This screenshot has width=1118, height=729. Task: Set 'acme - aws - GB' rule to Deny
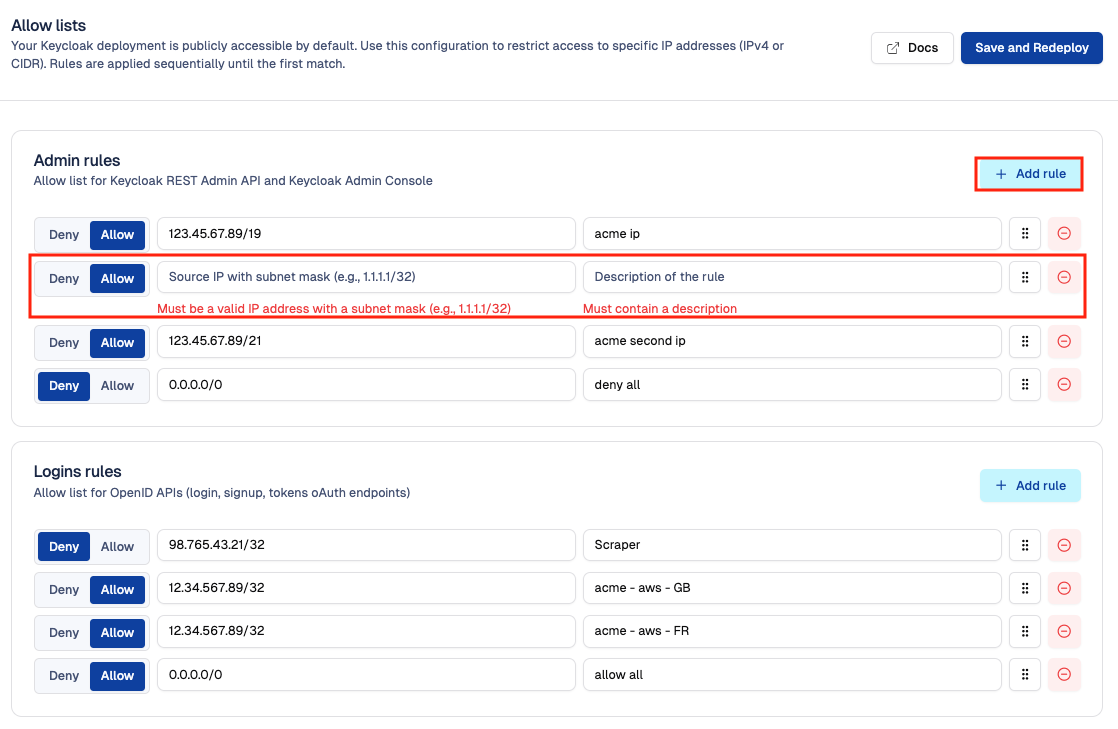(x=64, y=589)
